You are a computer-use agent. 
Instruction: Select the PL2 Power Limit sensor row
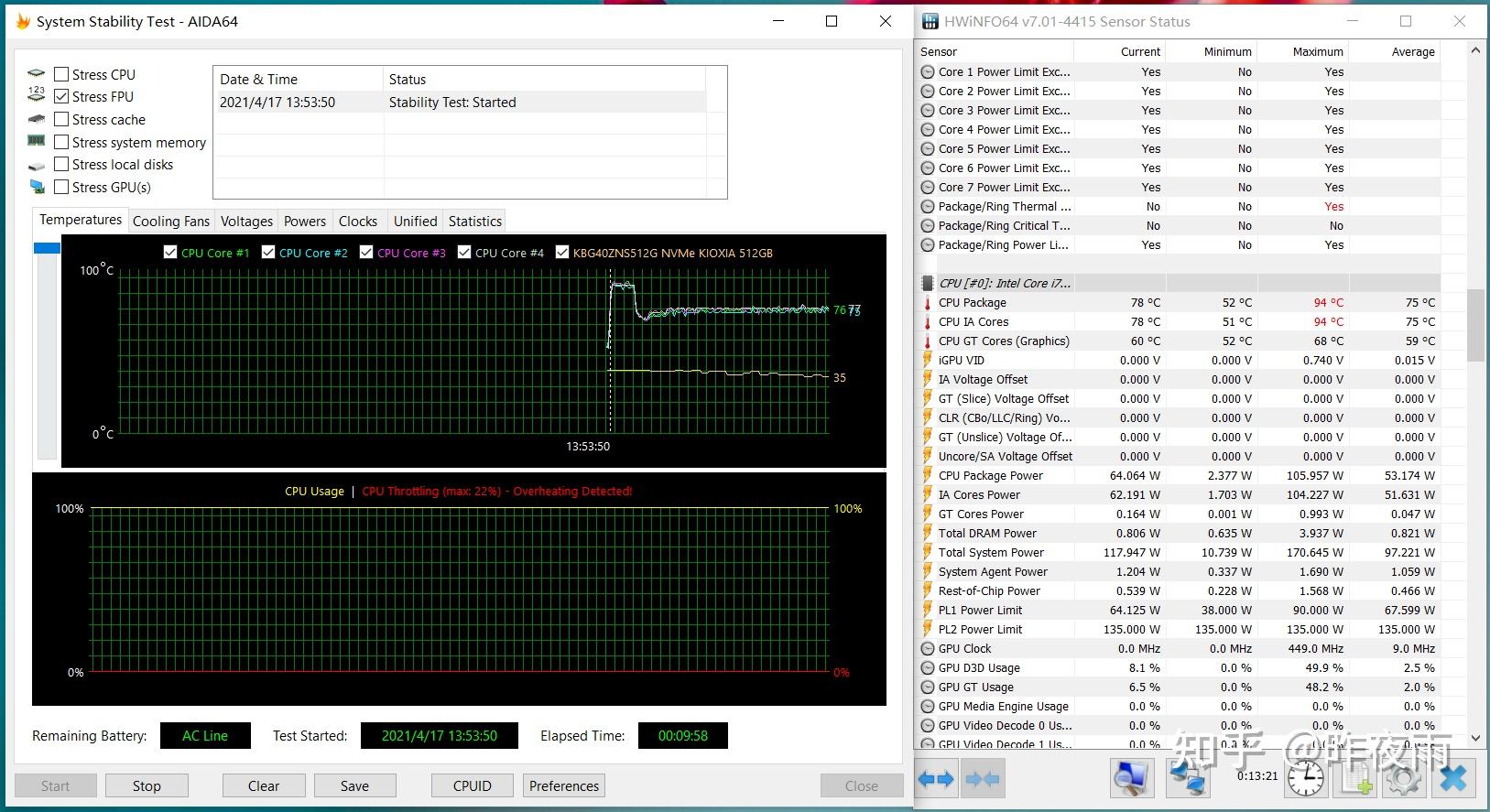point(1179,629)
